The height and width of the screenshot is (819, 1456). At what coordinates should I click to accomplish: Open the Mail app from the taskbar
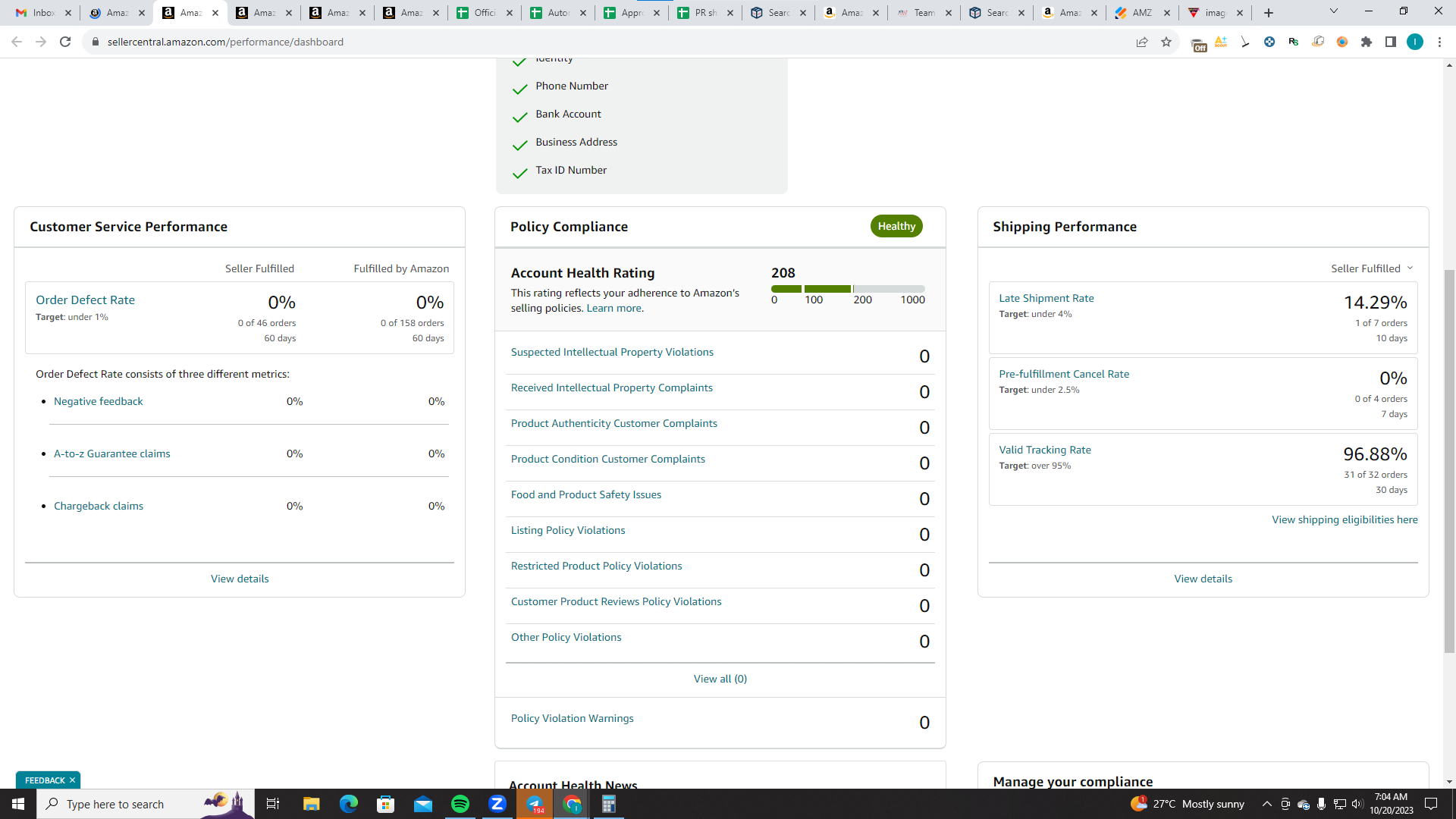coord(423,804)
